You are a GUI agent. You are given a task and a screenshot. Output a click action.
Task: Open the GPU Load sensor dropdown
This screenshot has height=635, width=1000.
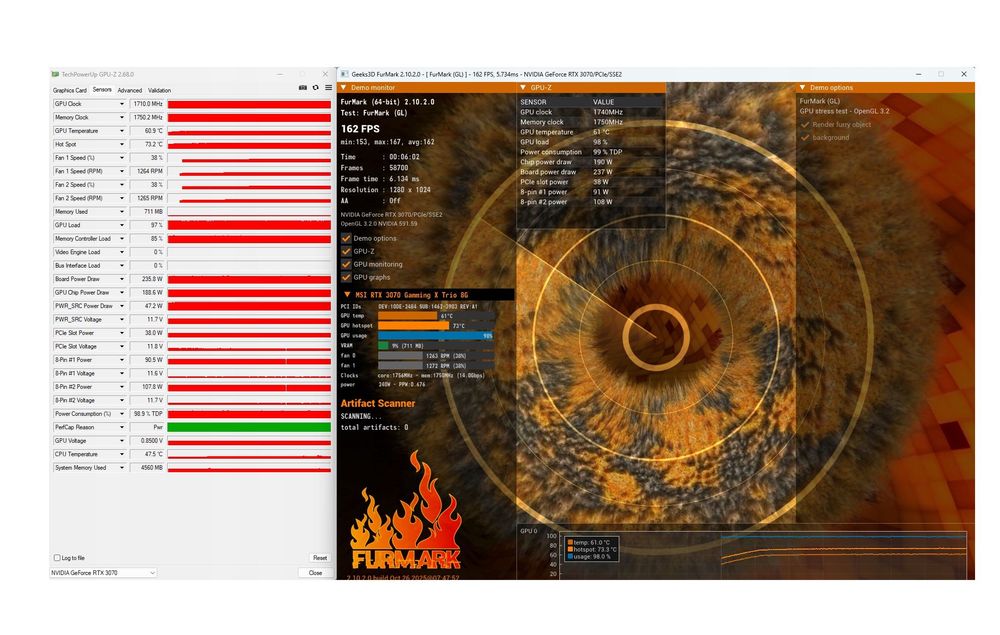click(121, 225)
